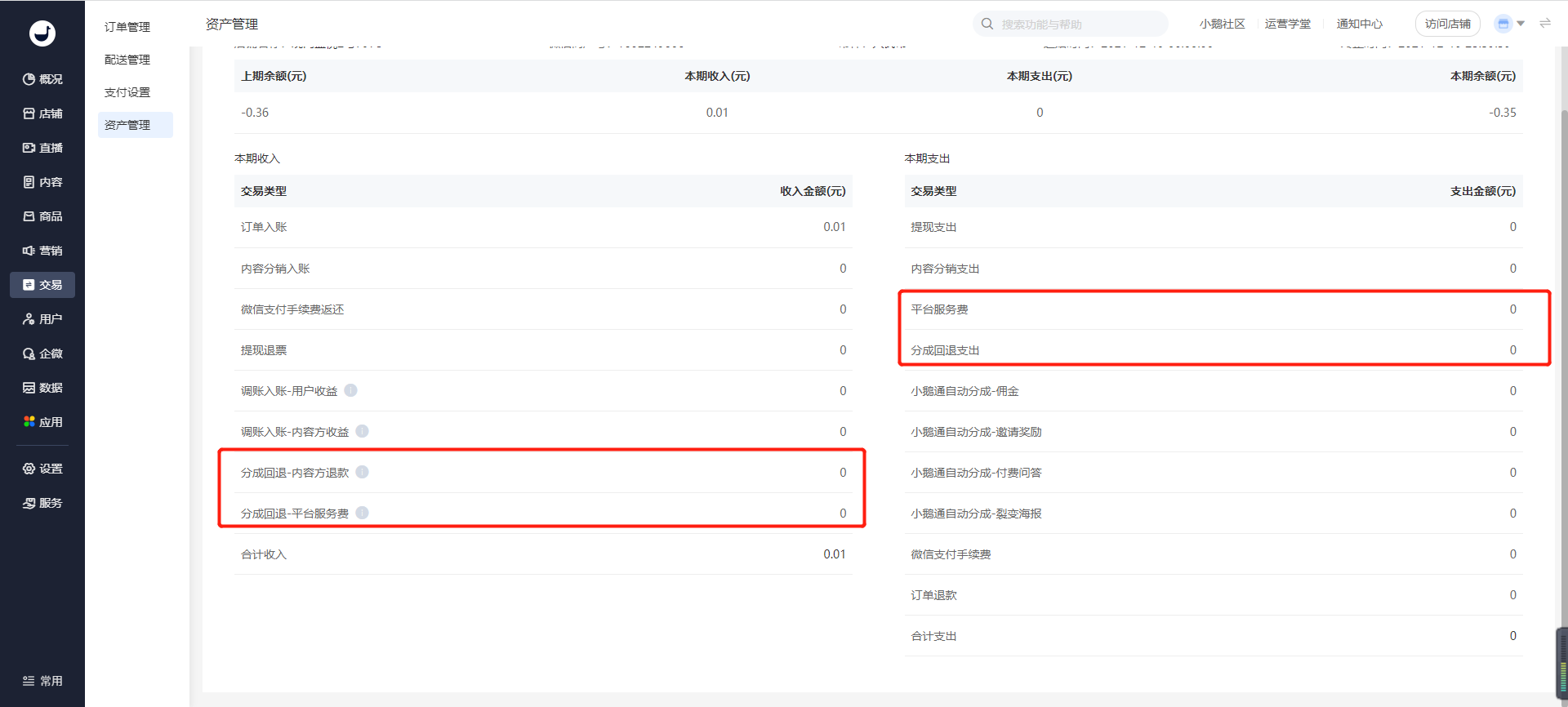Click 本期余额 value -0.35
This screenshot has height=707, width=1568.
pyautogui.click(x=1503, y=113)
